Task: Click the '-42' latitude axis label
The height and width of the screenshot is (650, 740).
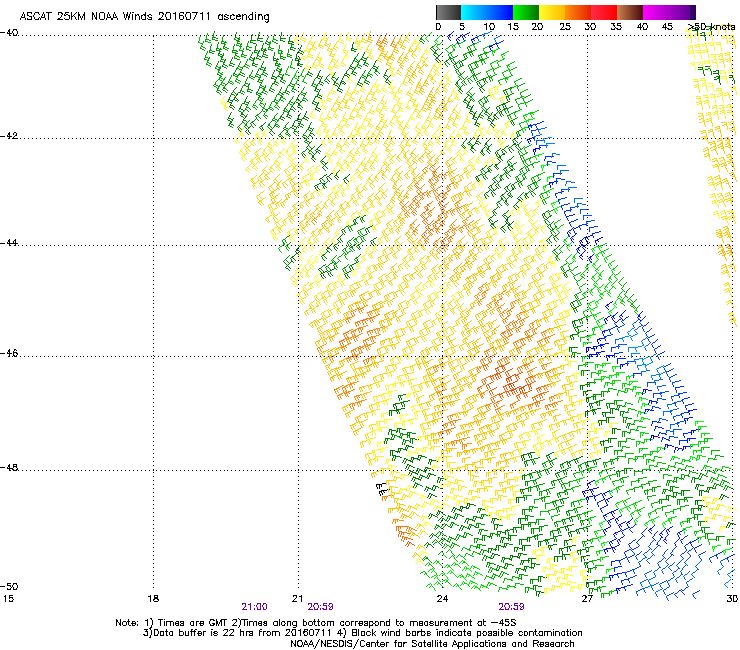Action: (9, 136)
